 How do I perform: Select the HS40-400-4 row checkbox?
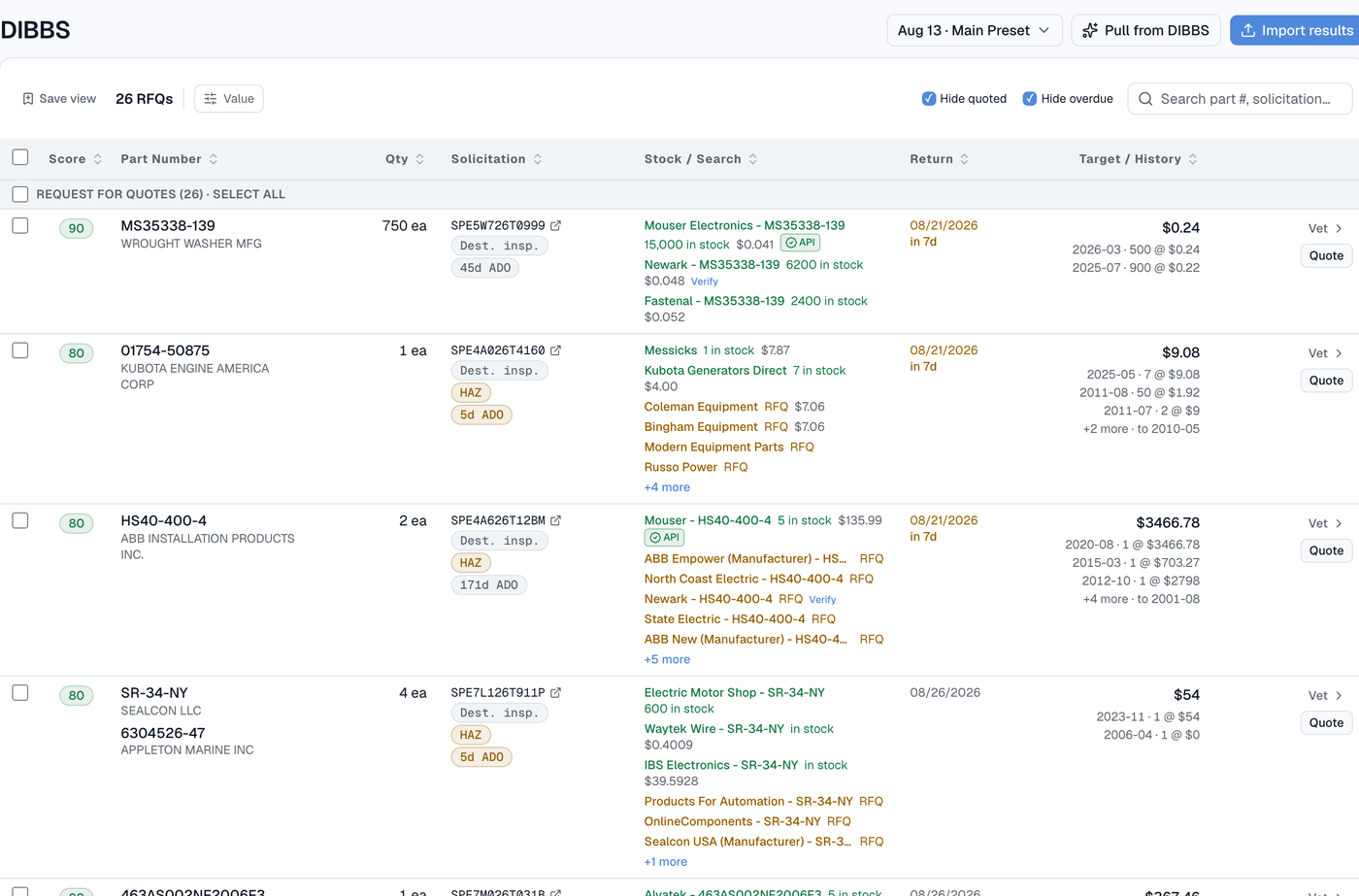(20, 520)
